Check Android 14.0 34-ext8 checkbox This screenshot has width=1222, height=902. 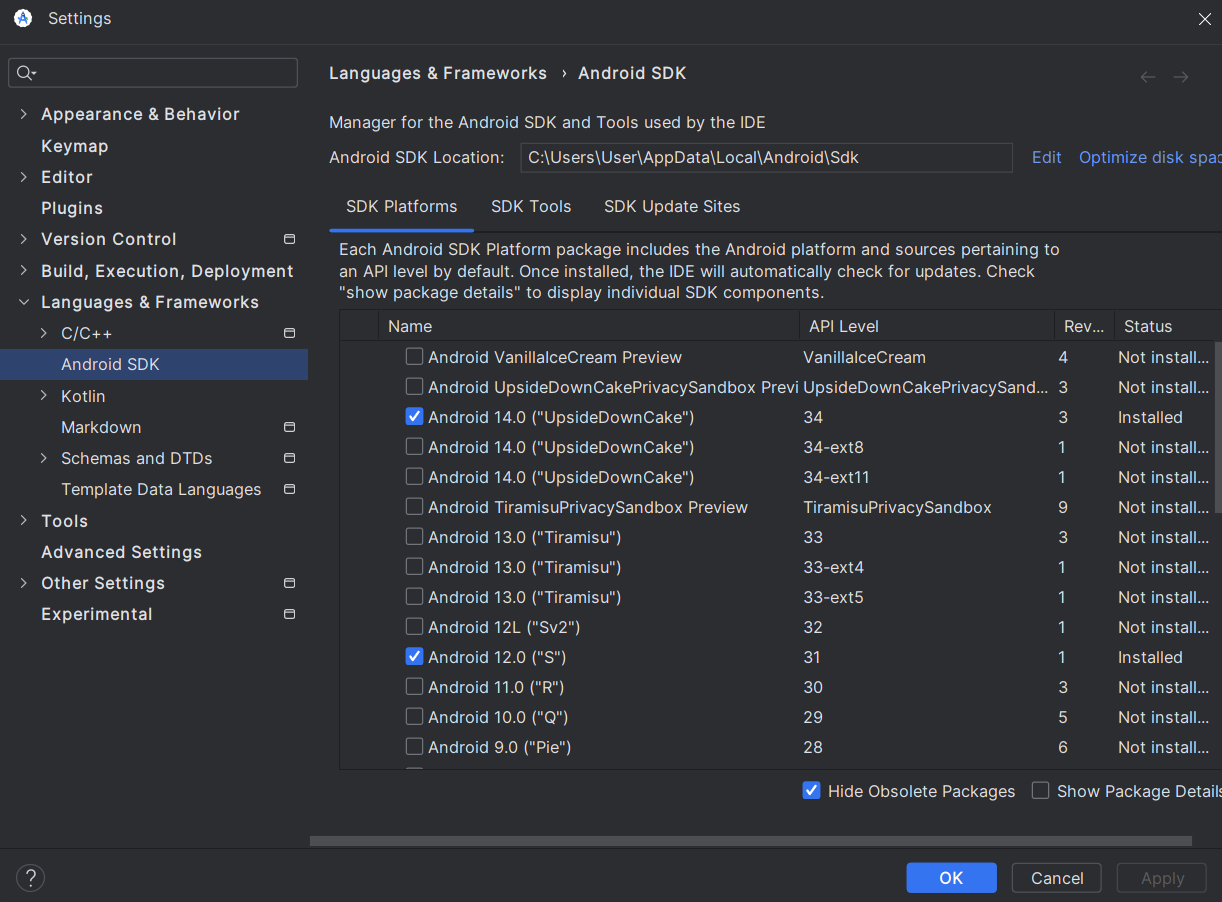click(414, 447)
